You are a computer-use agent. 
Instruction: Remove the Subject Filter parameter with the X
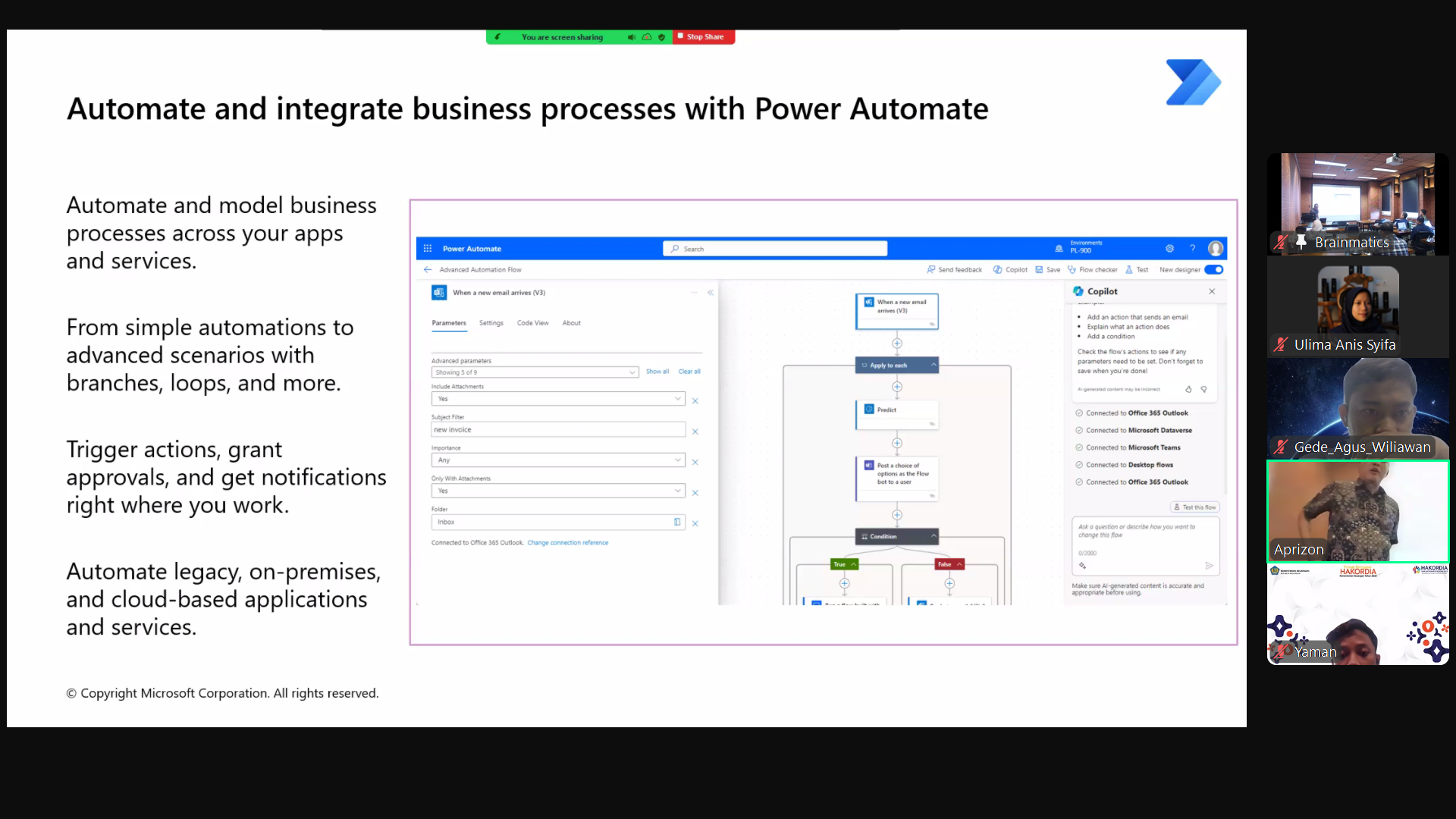tap(695, 432)
